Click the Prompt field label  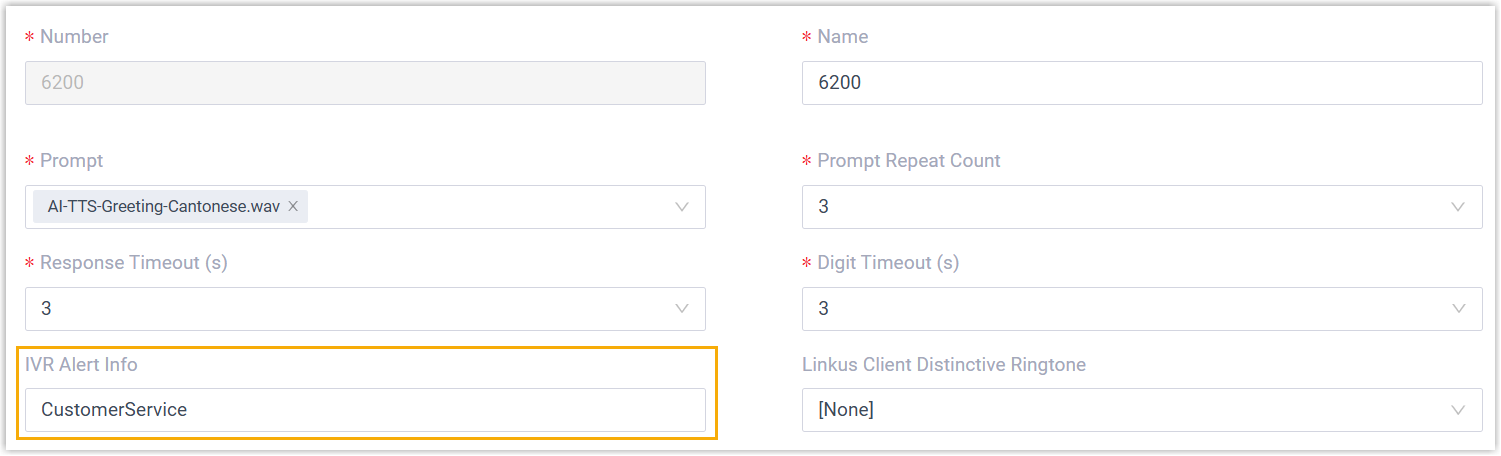click(x=71, y=161)
